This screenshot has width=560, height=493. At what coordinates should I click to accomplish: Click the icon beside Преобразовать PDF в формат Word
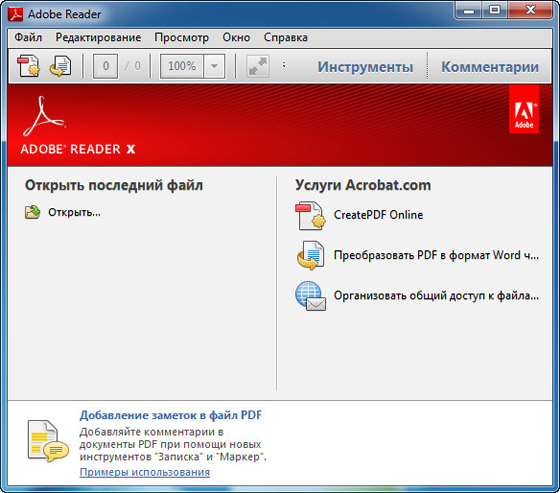310,255
